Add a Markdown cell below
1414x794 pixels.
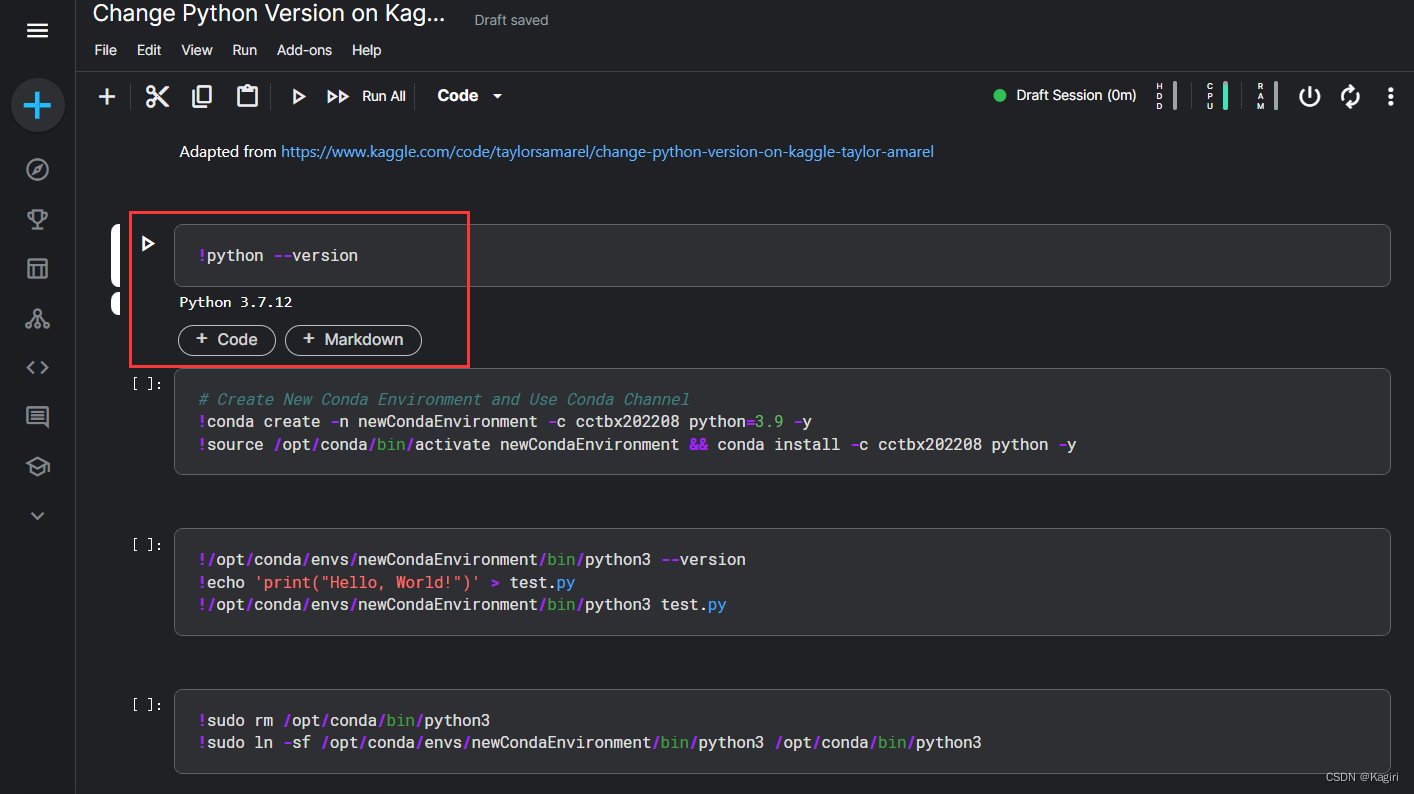(x=353, y=340)
